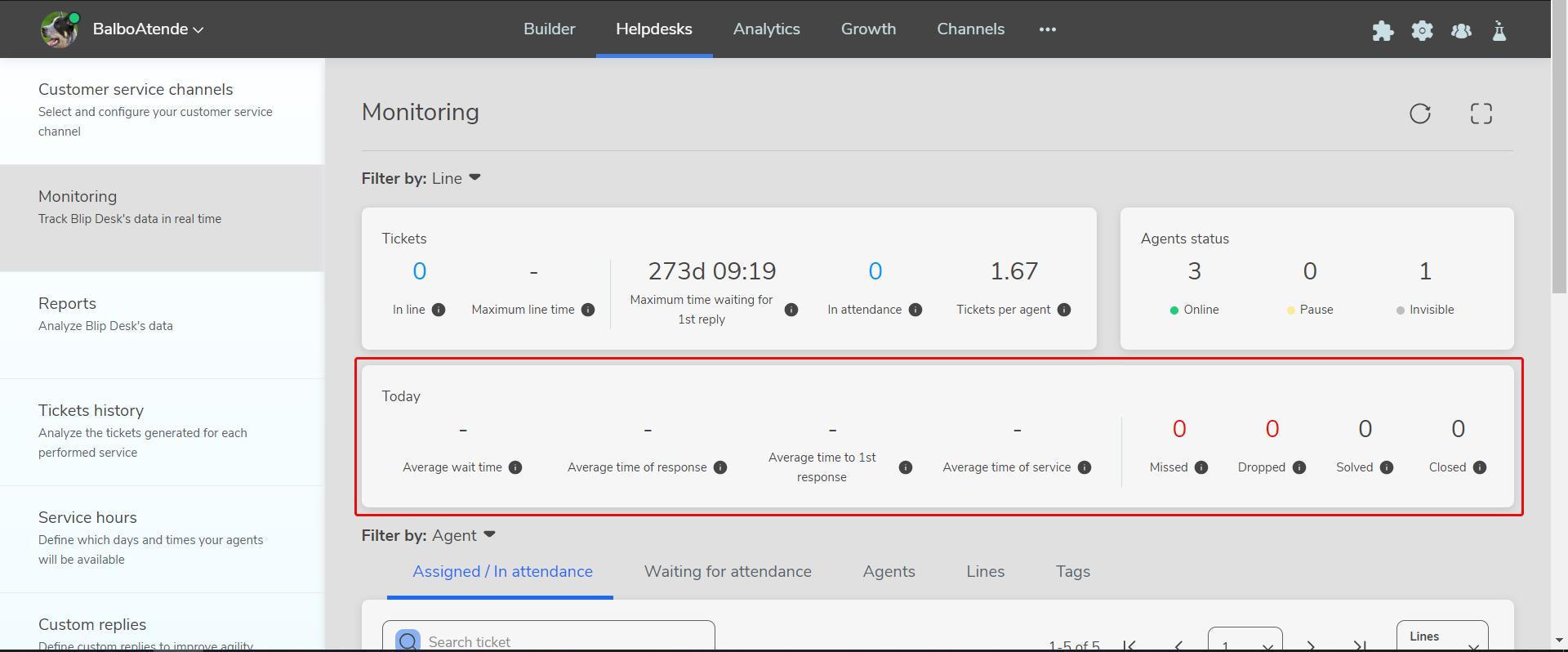Go to next page of tickets
Screen dimensions: 1568x652
1311,645
